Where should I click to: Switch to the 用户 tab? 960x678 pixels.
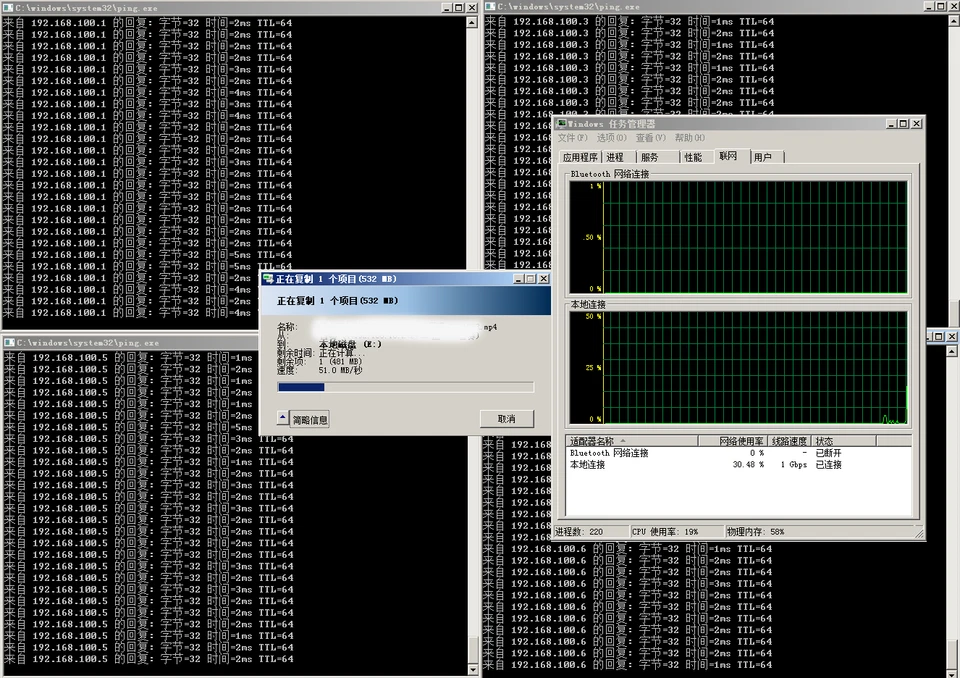(764, 156)
